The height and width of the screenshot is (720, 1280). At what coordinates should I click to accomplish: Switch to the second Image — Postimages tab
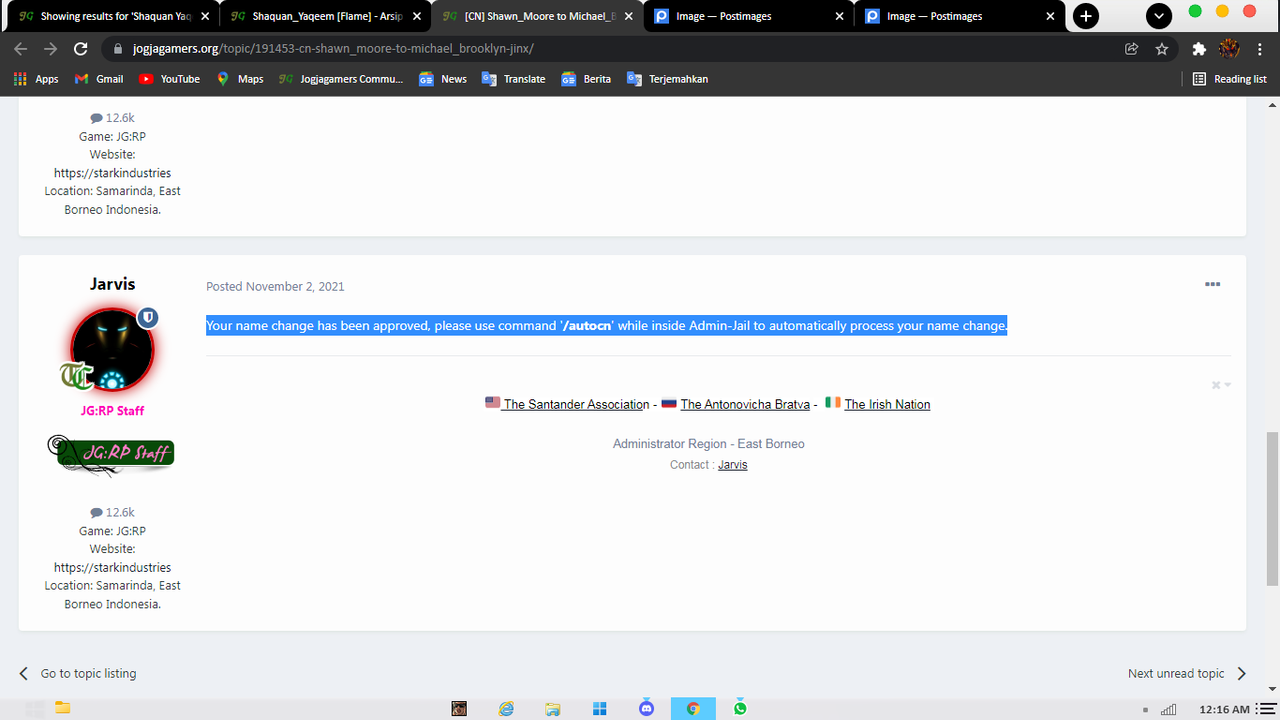coord(959,16)
